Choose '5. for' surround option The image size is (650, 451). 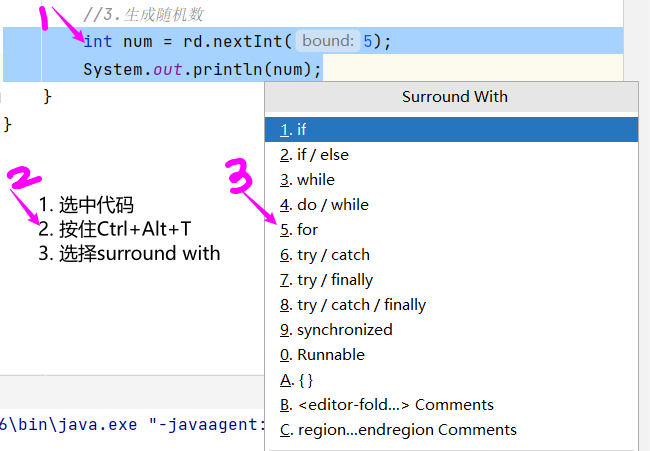coord(451,230)
